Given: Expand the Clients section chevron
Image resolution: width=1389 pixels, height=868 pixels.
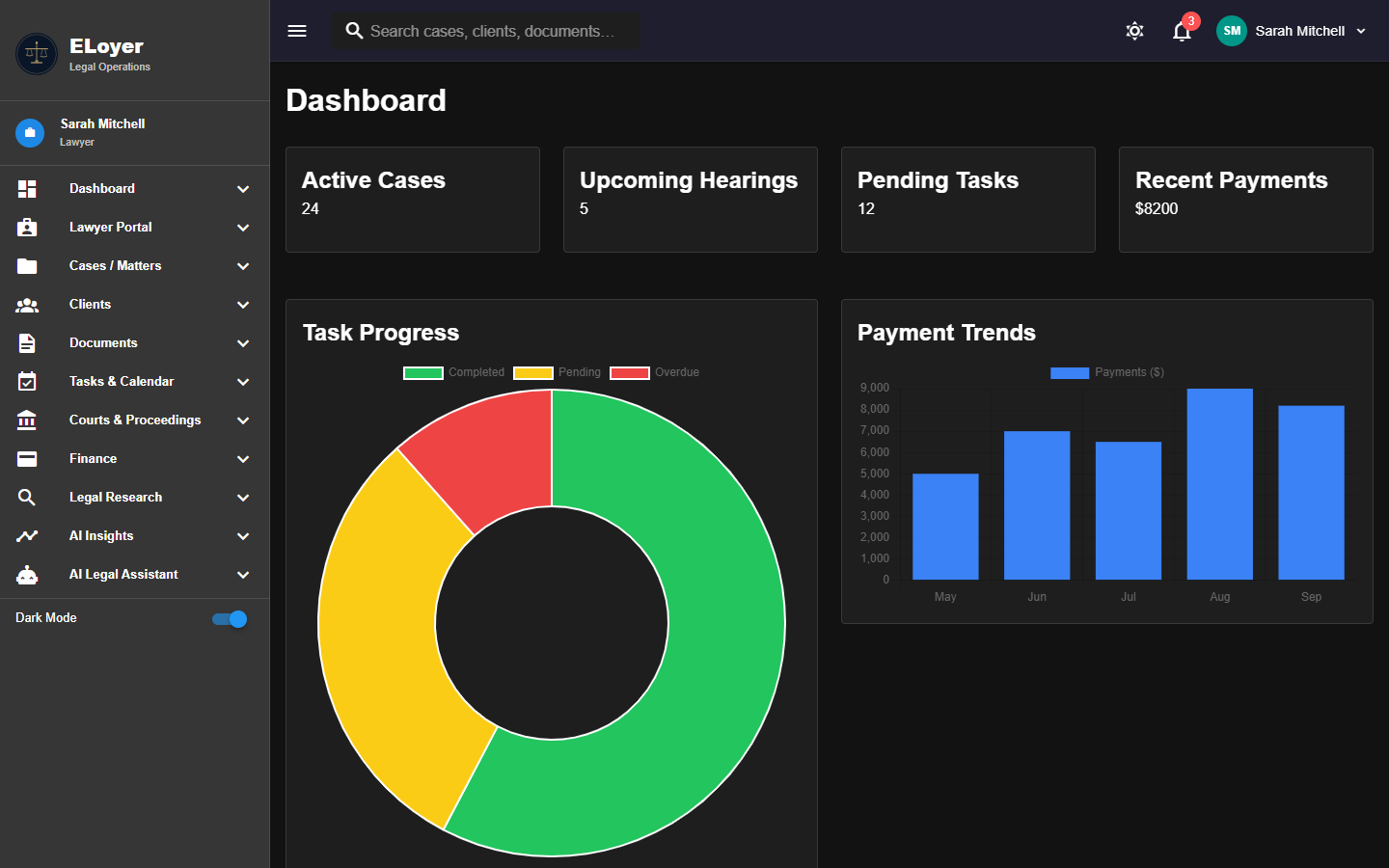Looking at the screenshot, I should 243,305.
